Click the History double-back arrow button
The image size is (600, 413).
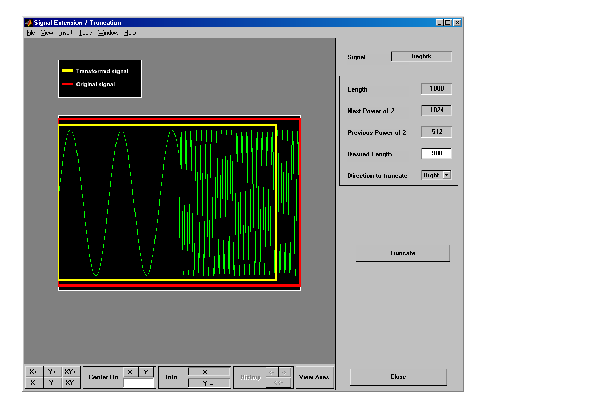point(278,383)
